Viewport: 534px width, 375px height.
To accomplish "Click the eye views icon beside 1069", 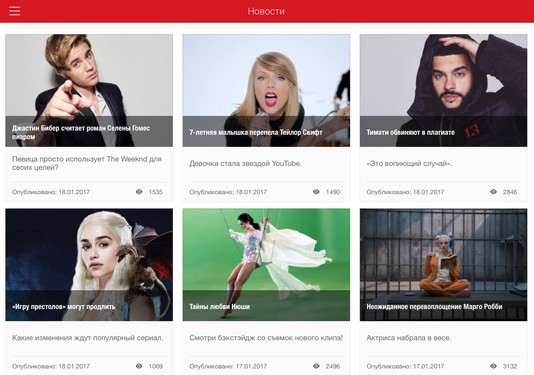I will [x=139, y=366].
